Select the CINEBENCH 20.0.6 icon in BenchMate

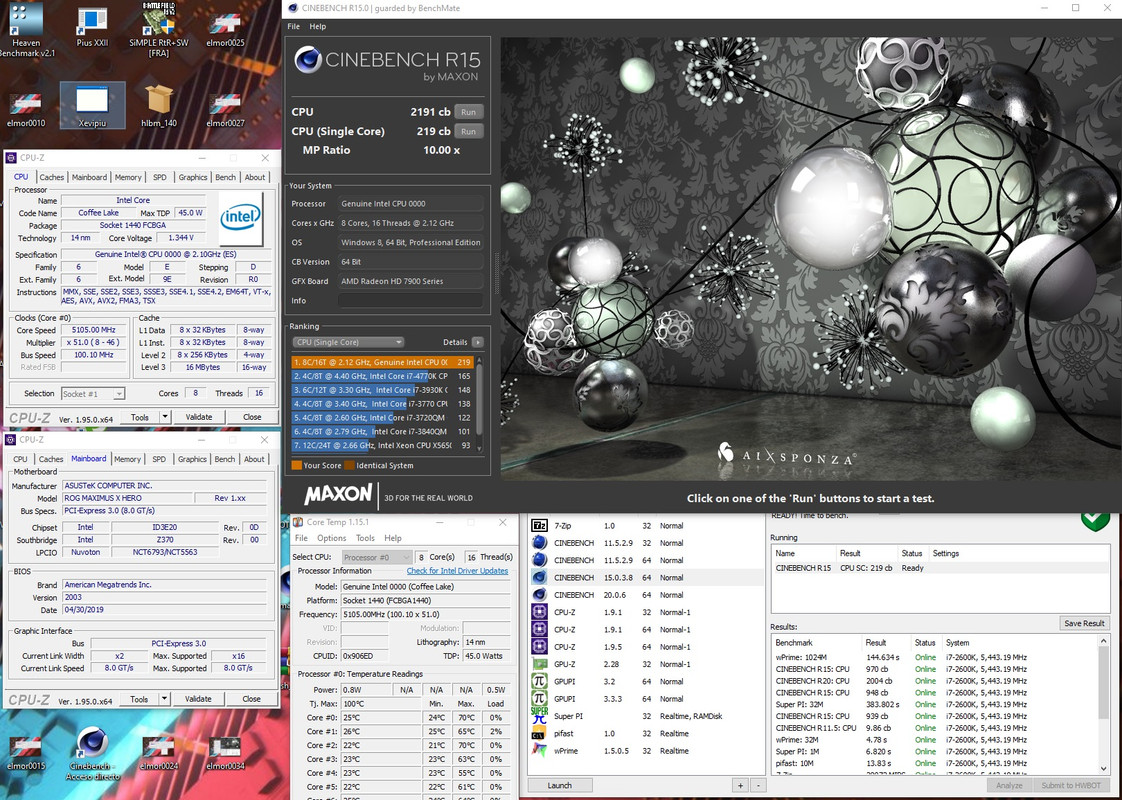(x=540, y=595)
